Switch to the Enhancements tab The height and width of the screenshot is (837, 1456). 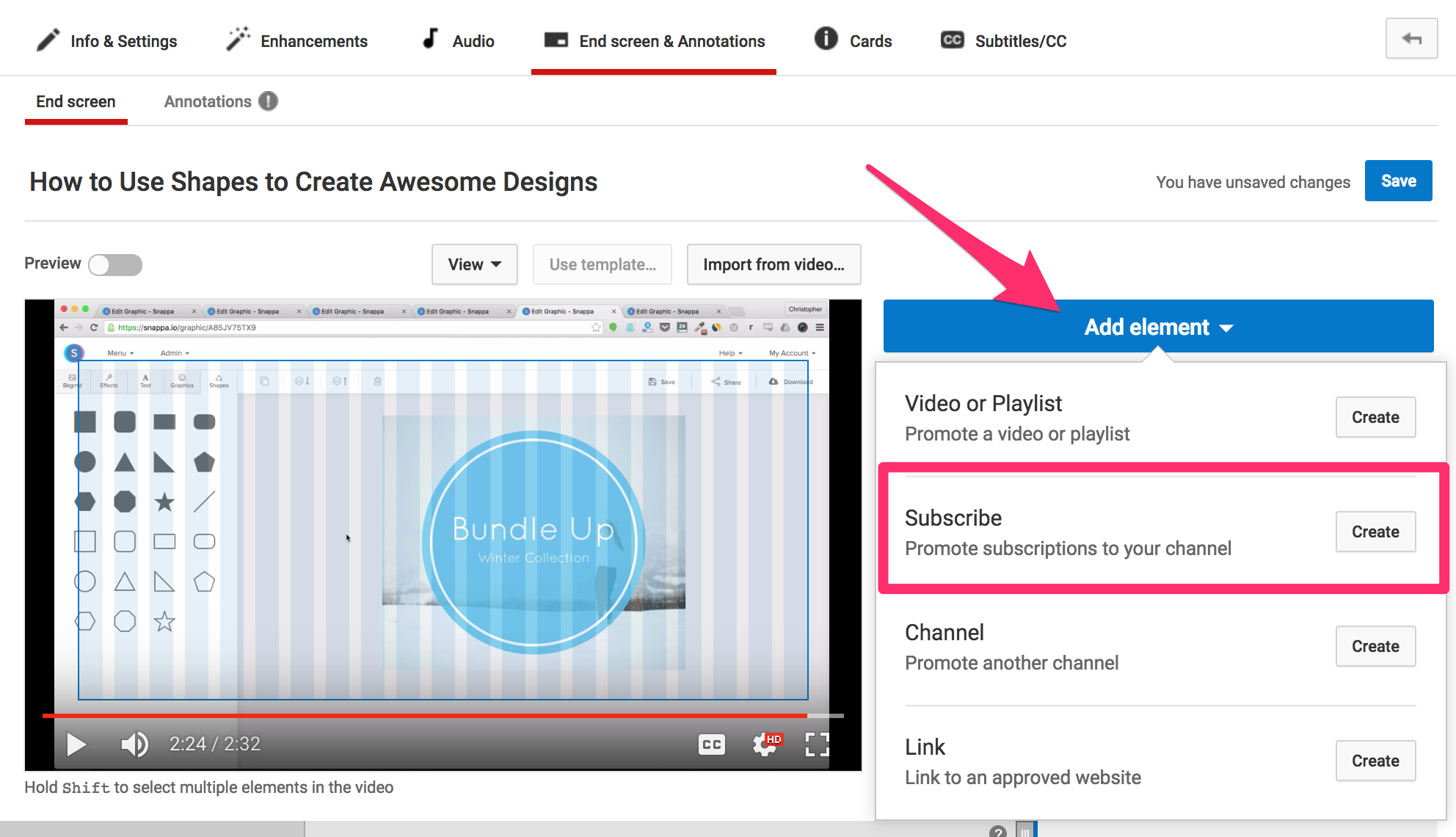coord(297,40)
